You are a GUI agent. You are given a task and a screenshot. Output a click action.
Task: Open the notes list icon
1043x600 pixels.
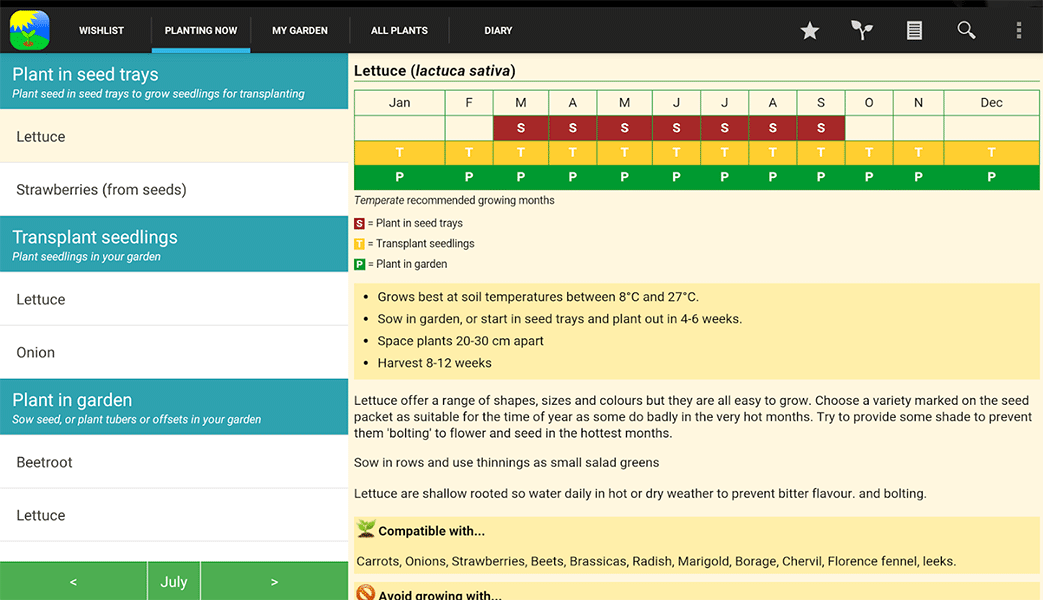[914, 31]
